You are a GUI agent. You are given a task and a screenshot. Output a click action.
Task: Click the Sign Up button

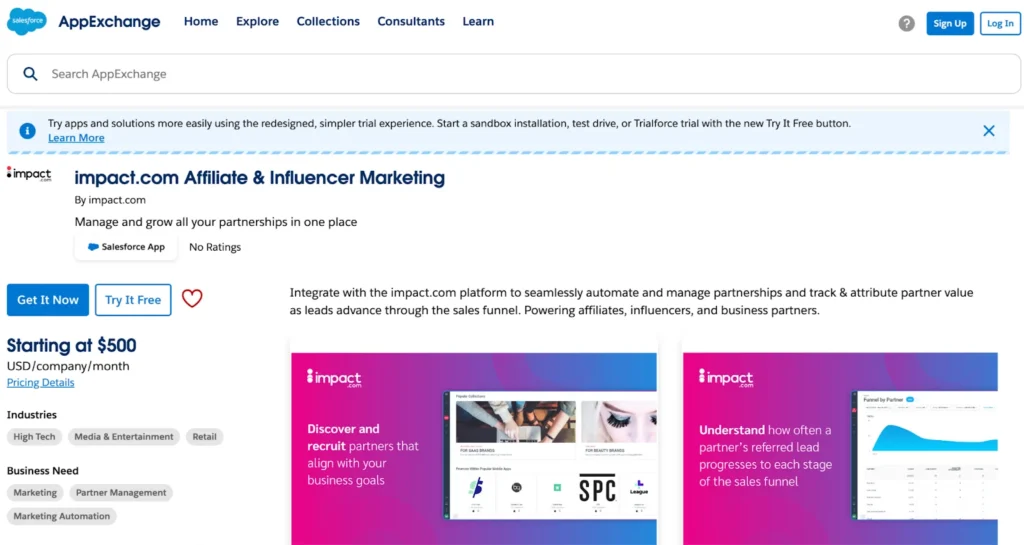[x=950, y=23]
